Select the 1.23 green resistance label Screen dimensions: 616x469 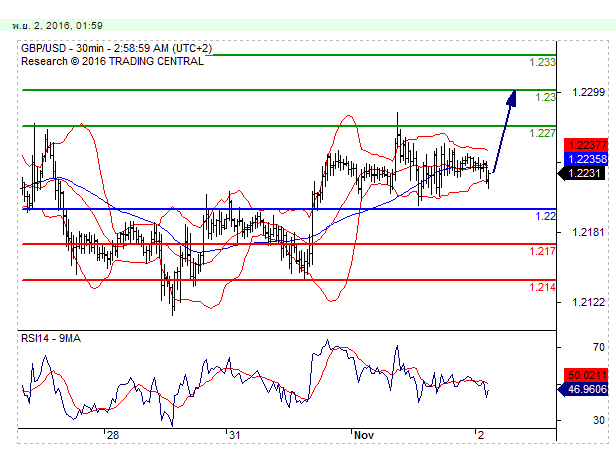(546, 97)
